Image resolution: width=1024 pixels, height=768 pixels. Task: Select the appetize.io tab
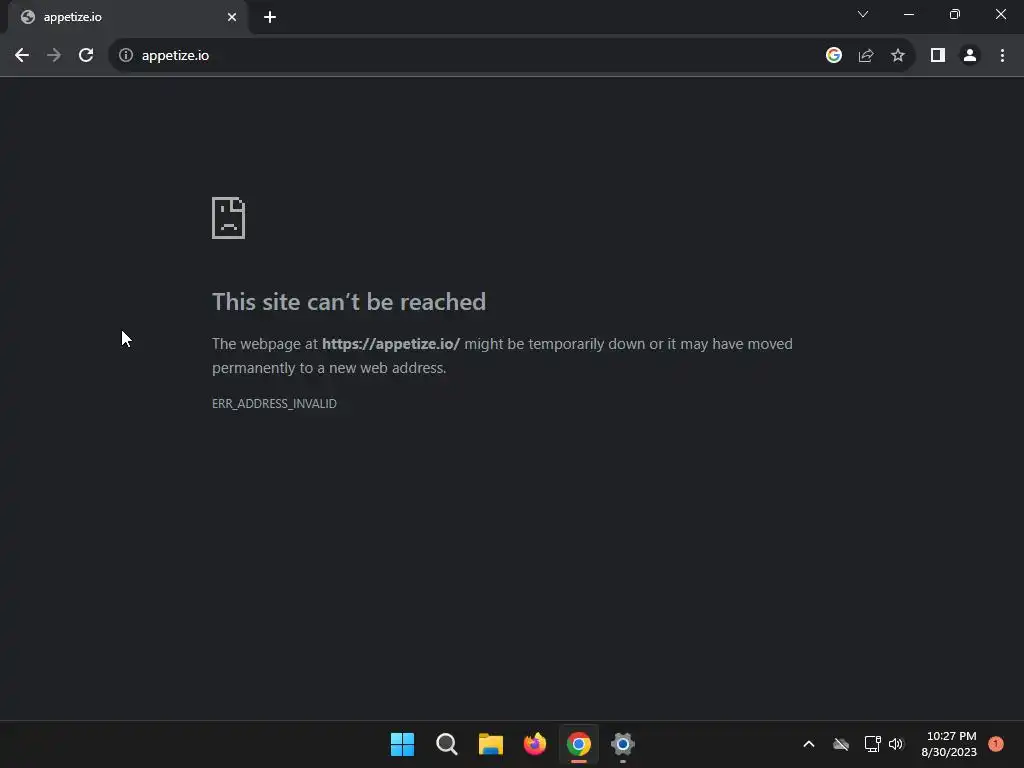tap(128, 17)
